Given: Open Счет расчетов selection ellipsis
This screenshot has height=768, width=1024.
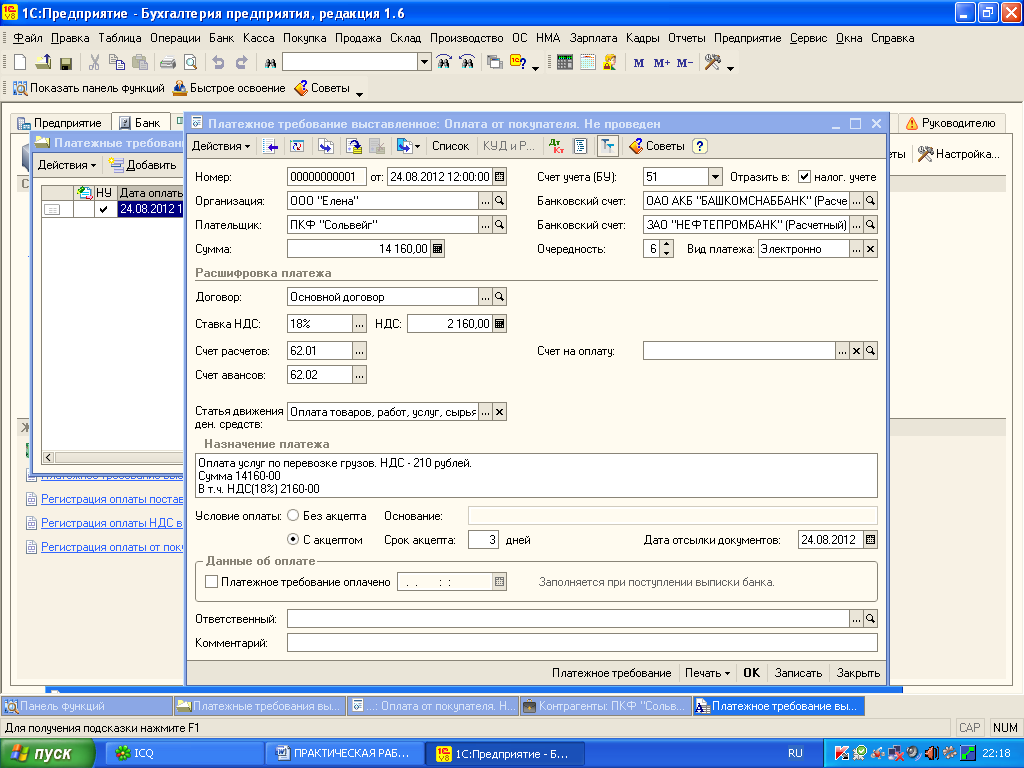Looking at the screenshot, I should click(x=359, y=351).
